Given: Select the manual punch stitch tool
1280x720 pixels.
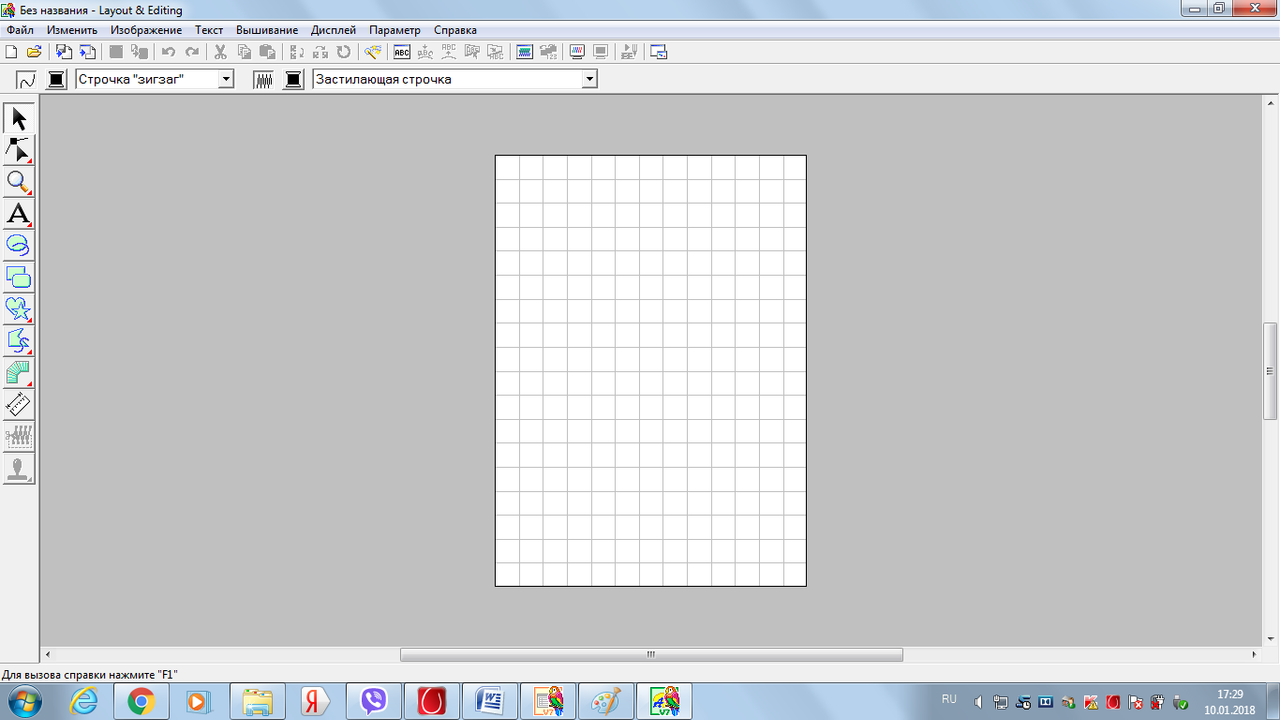Looking at the screenshot, I should [19, 373].
